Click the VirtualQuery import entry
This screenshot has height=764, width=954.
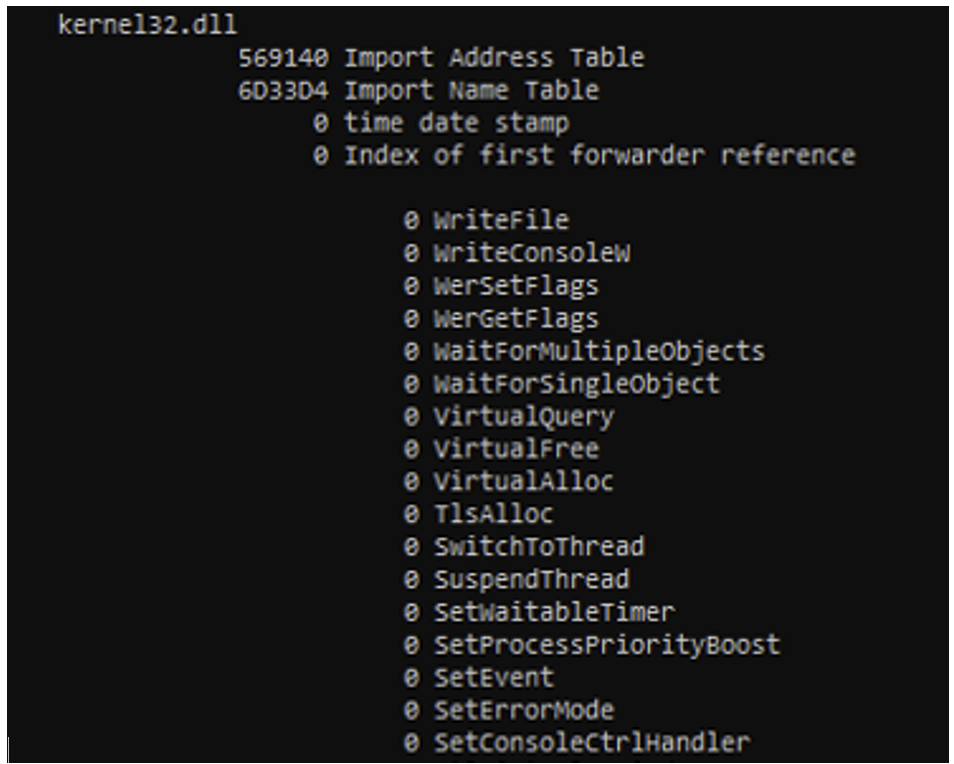(523, 416)
